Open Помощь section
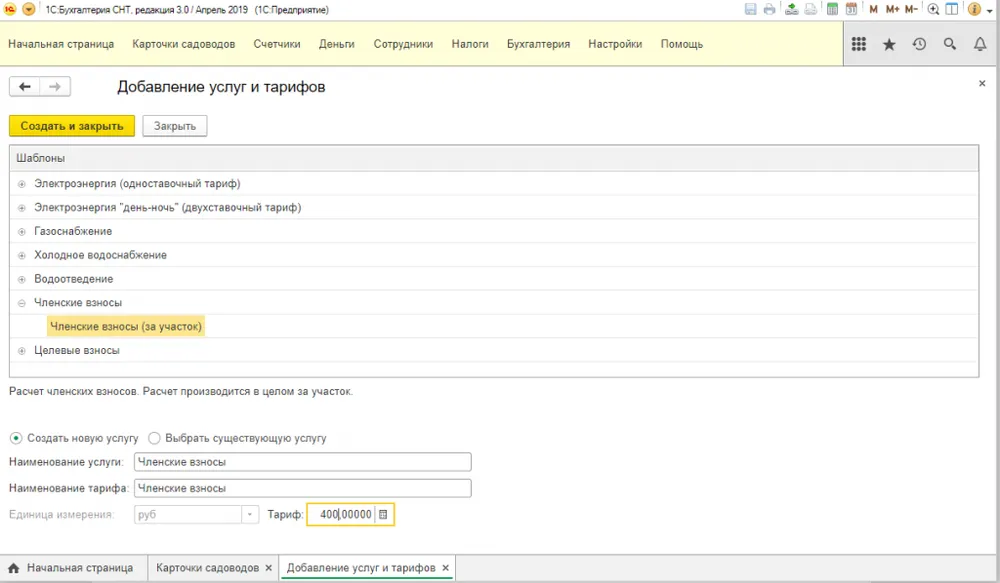Viewport: 1000px width, 583px height. coord(682,44)
